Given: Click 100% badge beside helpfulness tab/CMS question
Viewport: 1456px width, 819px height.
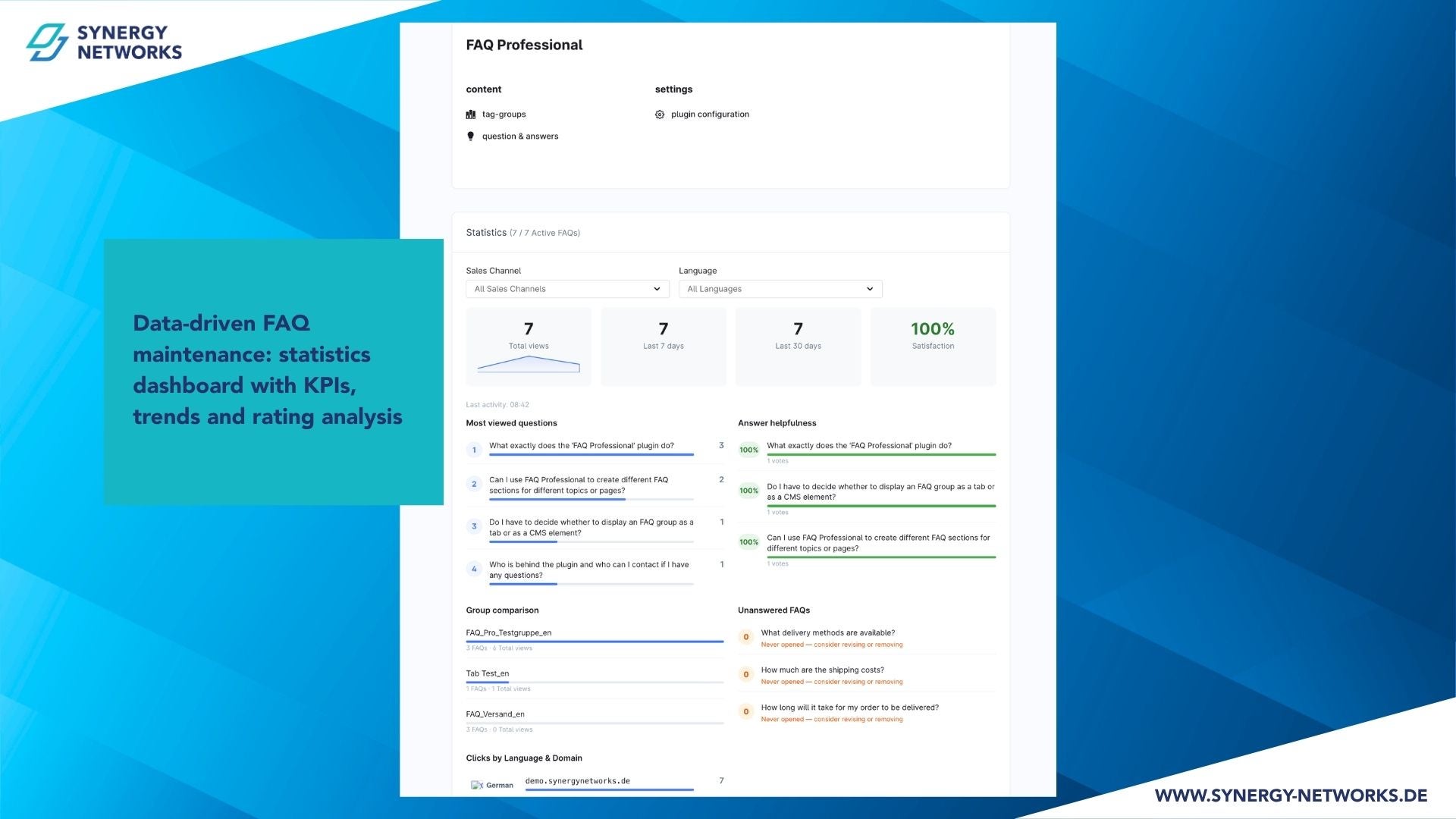Looking at the screenshot, I should (x=748, y=491).
